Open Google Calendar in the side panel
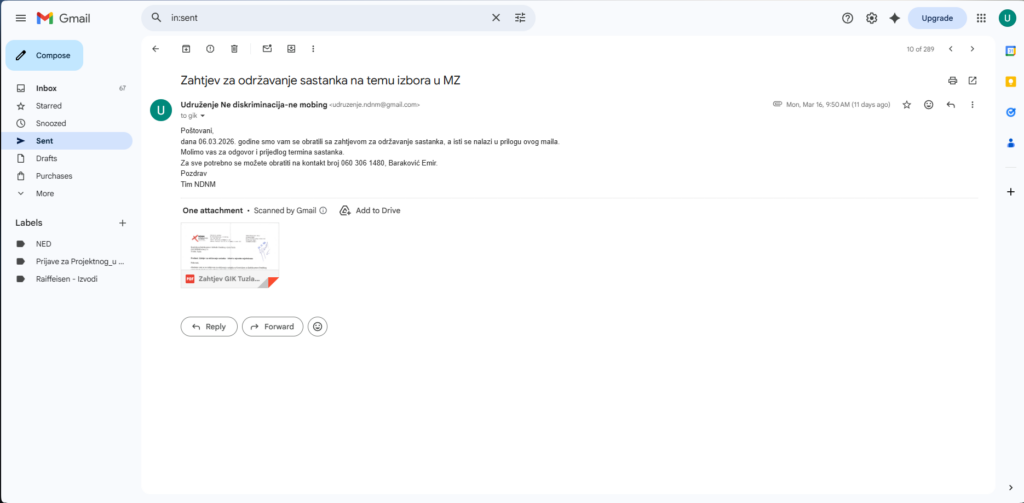Image resolution: width=1024 pixels, height=503 pixels. pyautogui.click(x=1010, y=51)
